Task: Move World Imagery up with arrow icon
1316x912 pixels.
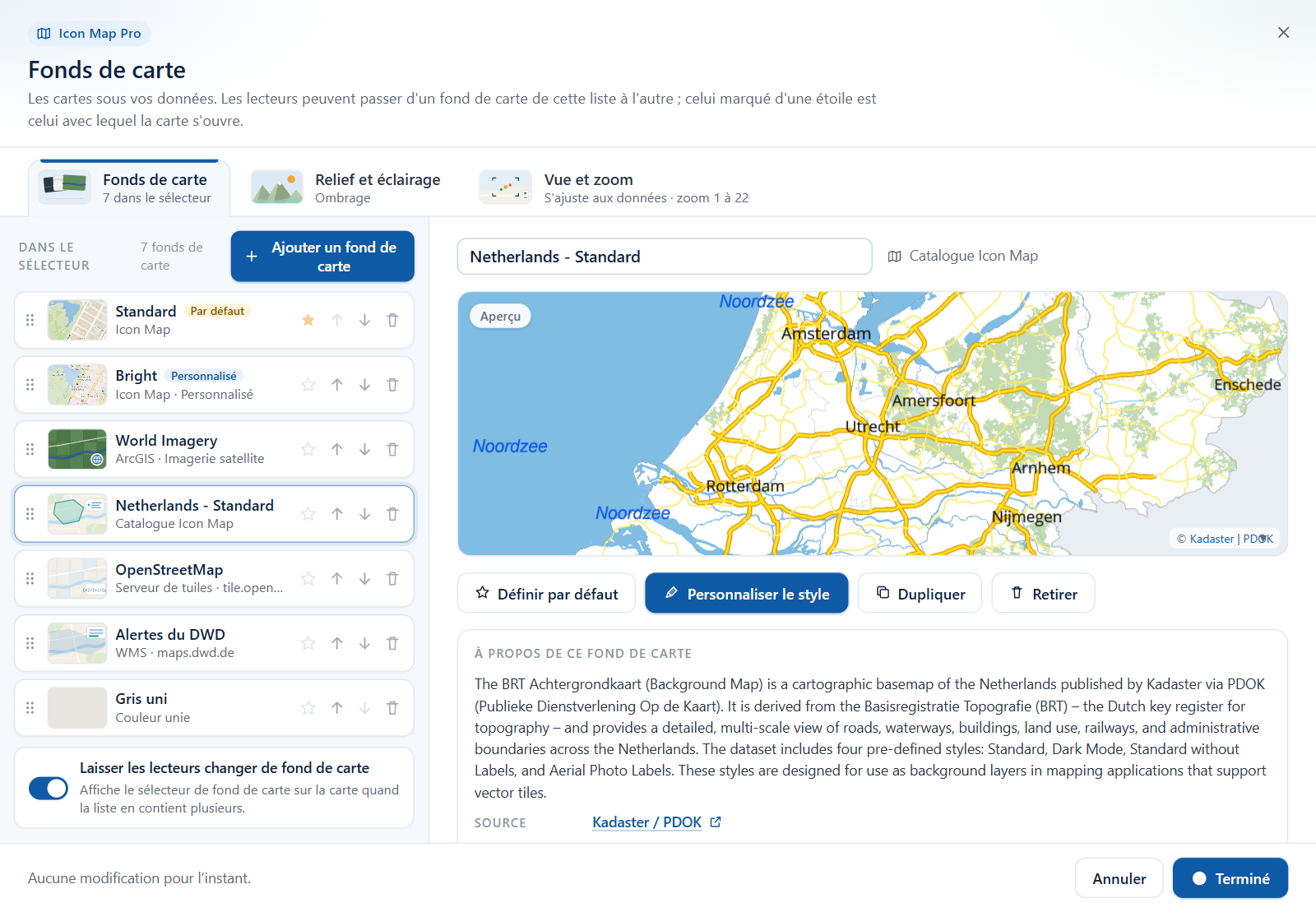Action: (x=337, y=449)
